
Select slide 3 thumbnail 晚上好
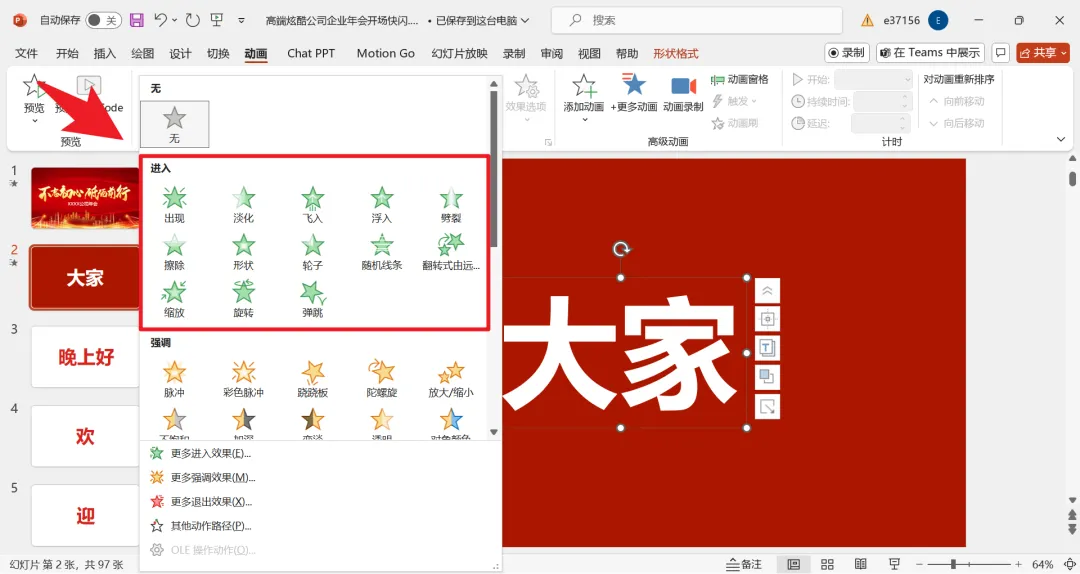click(x=85, y=357)
